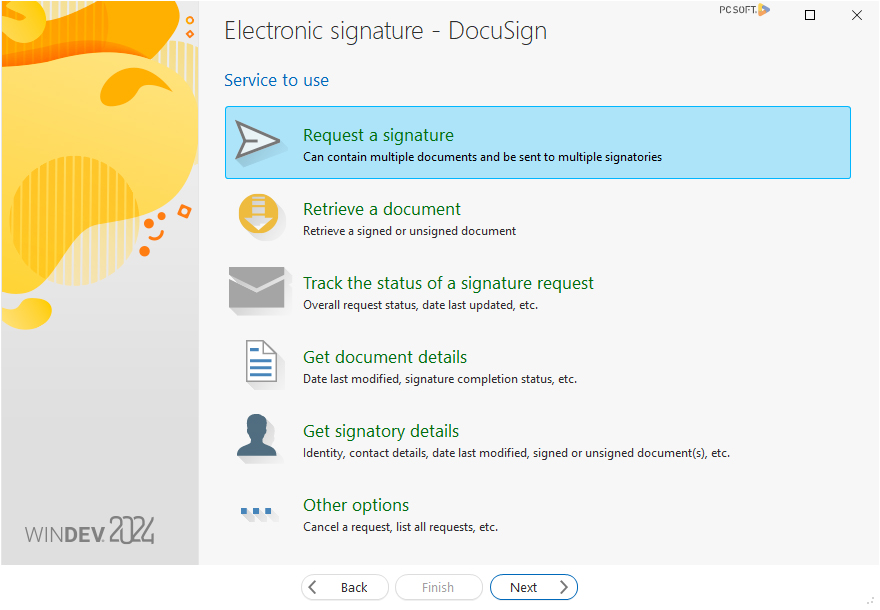Choose Retrieve a document service

point(538,217)
